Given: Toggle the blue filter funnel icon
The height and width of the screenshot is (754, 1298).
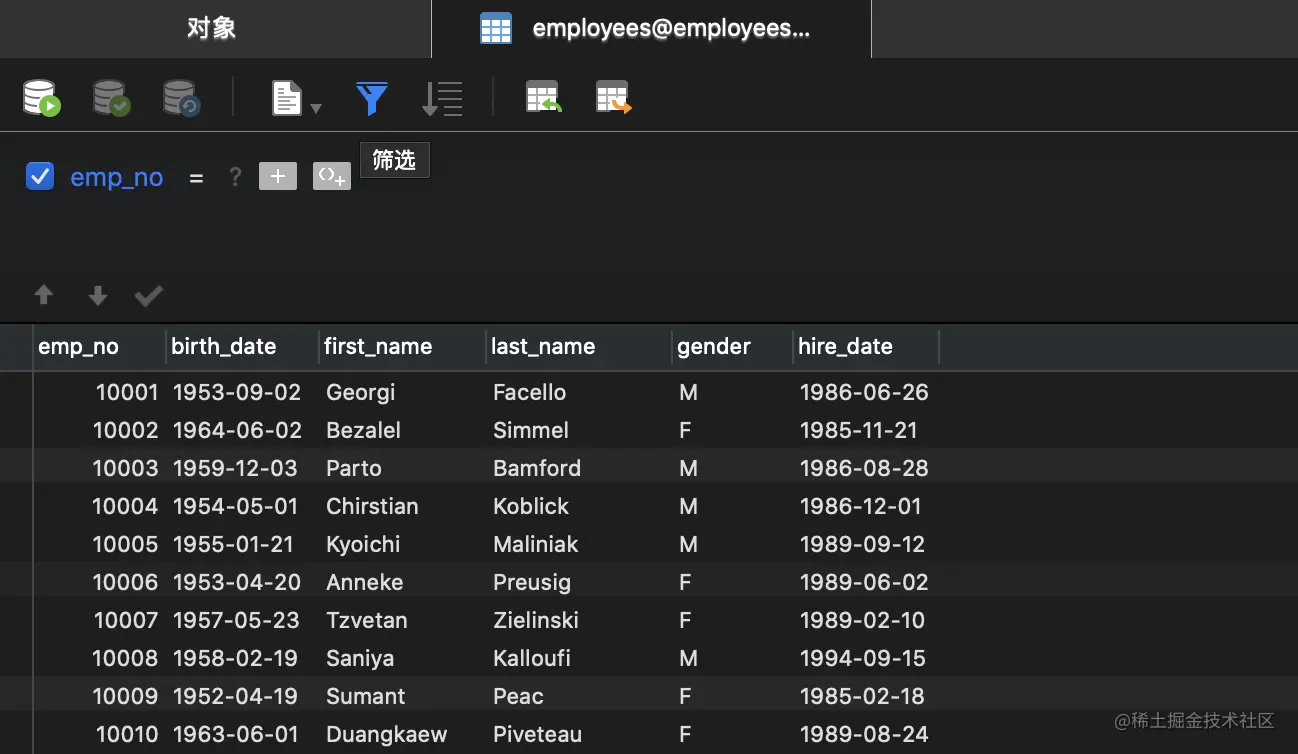Looking at the screenshot, I should click(x=371, y=98).
